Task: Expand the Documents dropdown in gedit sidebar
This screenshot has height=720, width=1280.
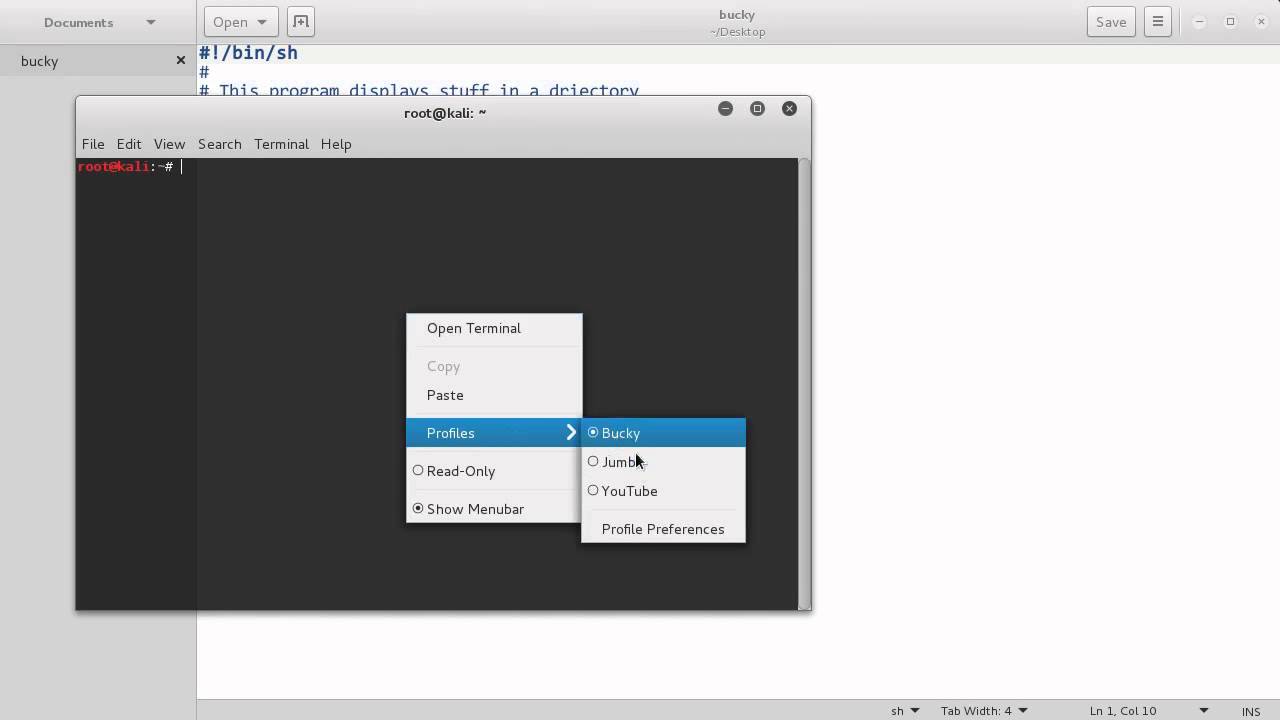Action: tap(151, 22)
